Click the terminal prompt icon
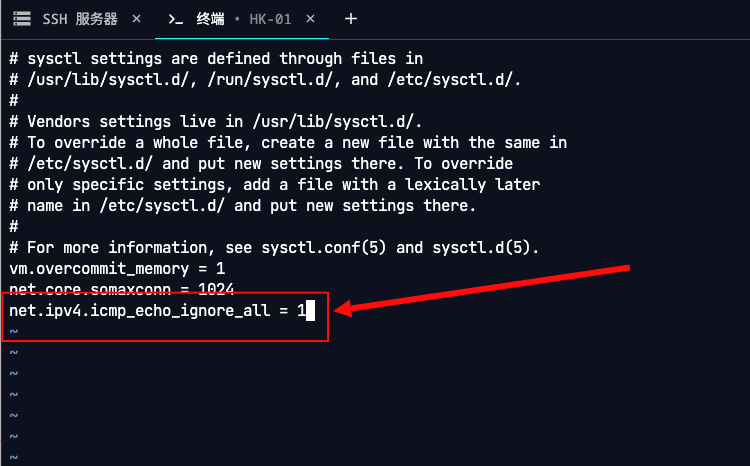Image resolution: width=750 pixels, height=466 pixels. 176,20
